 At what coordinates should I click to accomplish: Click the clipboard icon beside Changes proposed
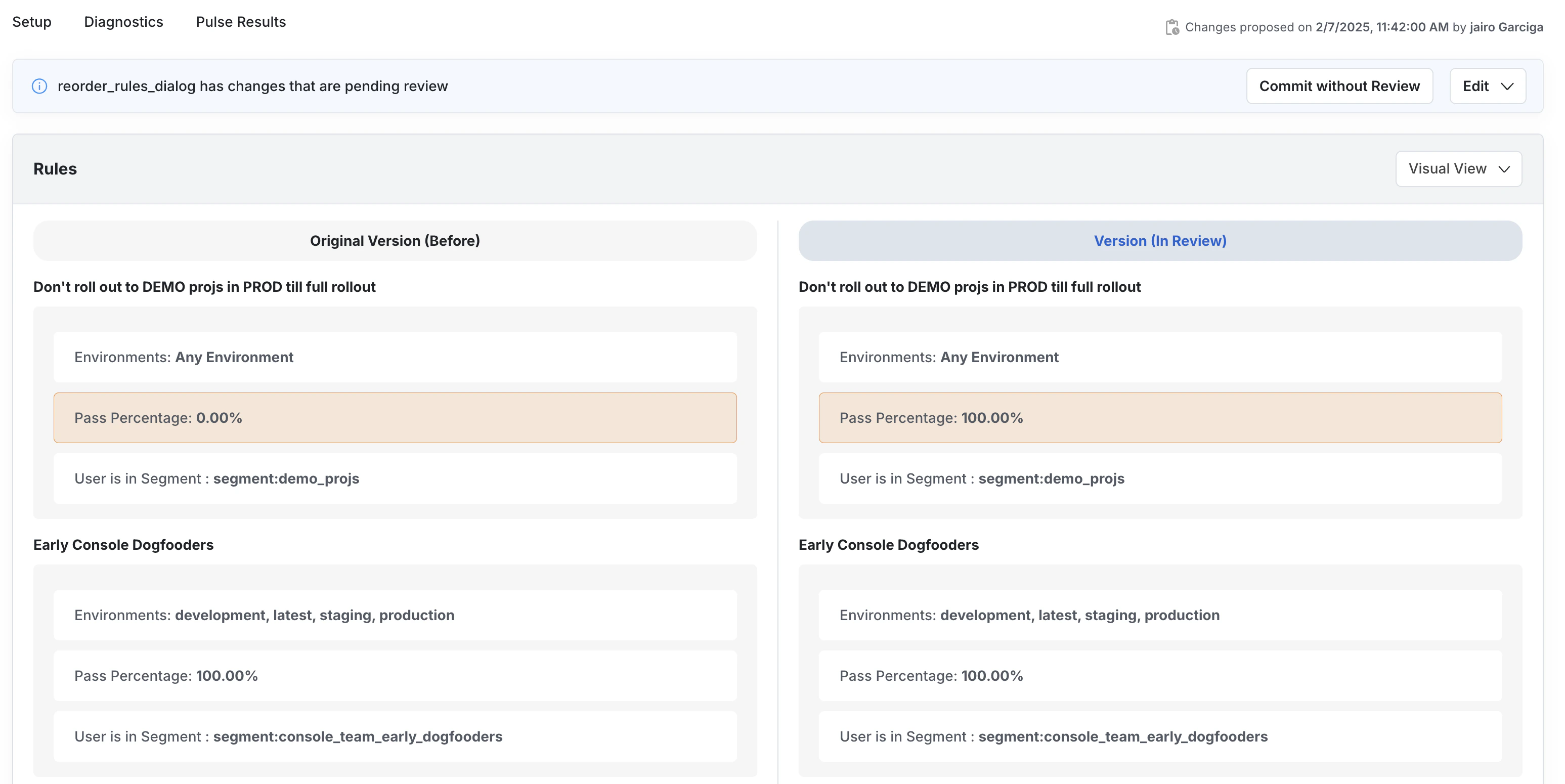pos(1172,27)
